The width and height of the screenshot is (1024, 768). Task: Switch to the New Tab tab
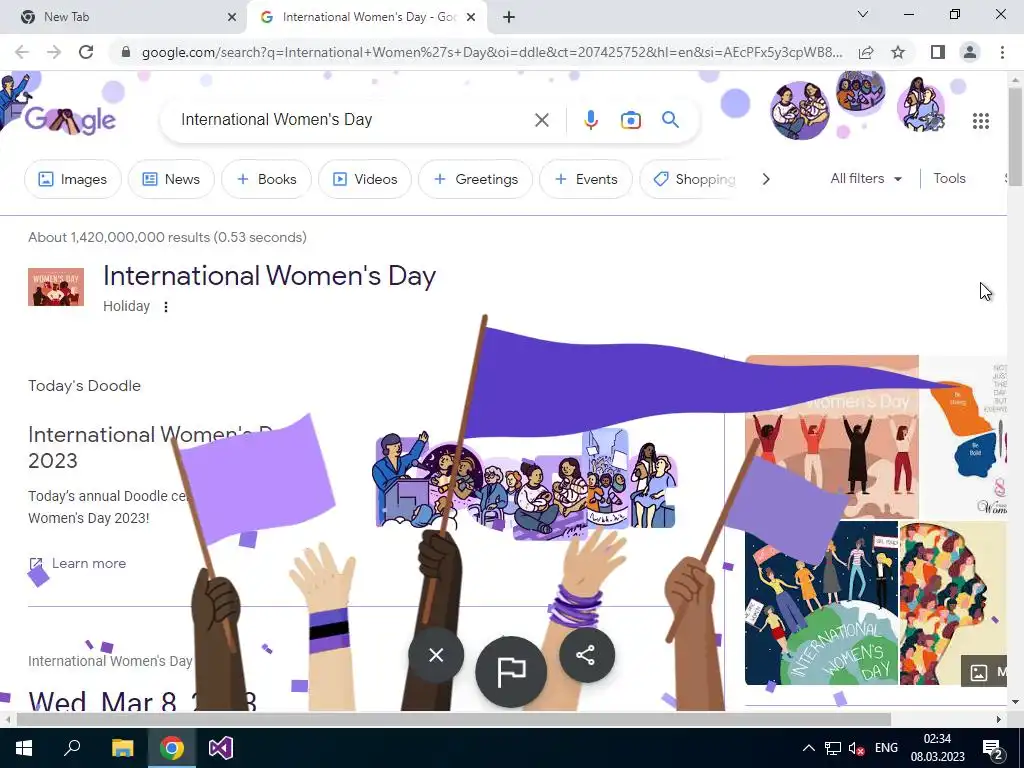[123, 18]
